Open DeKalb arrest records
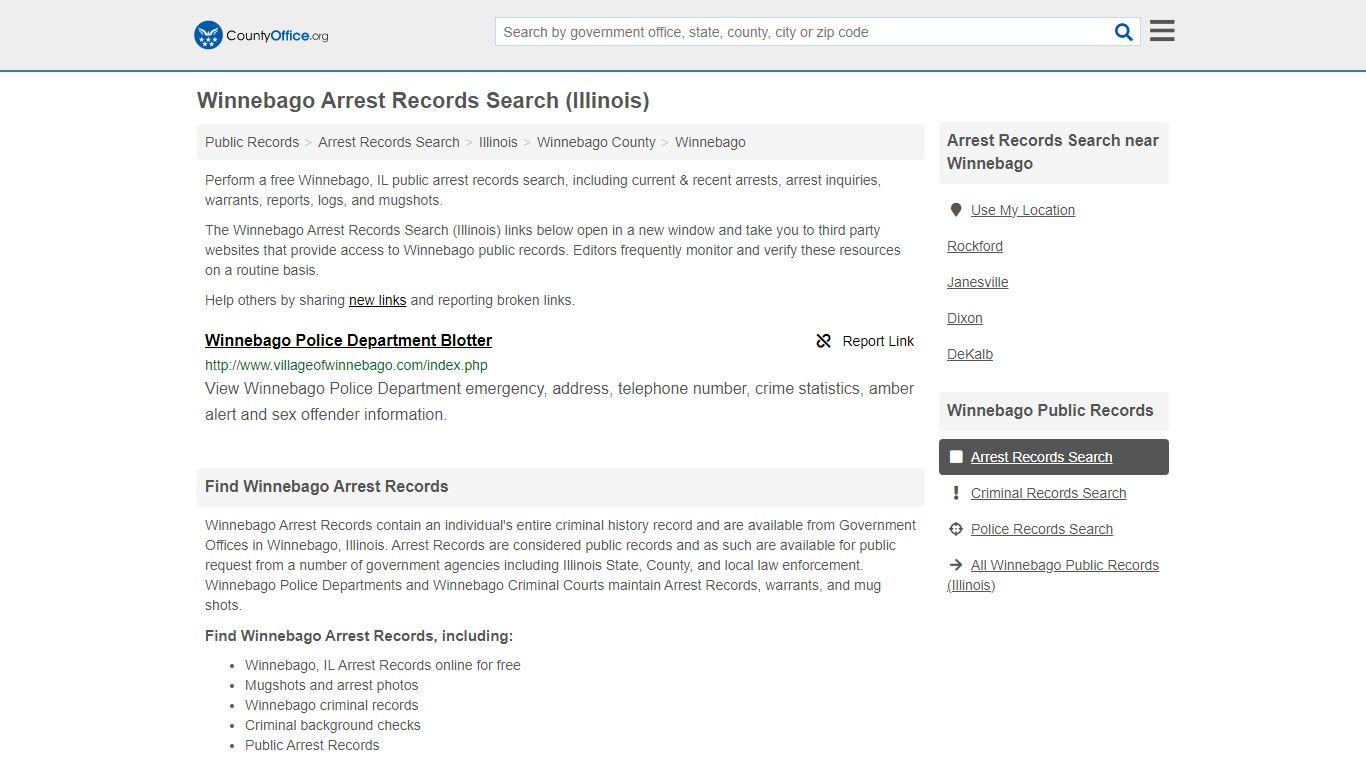This screenshot has width=1366, height=768. [x=970, y=354]
